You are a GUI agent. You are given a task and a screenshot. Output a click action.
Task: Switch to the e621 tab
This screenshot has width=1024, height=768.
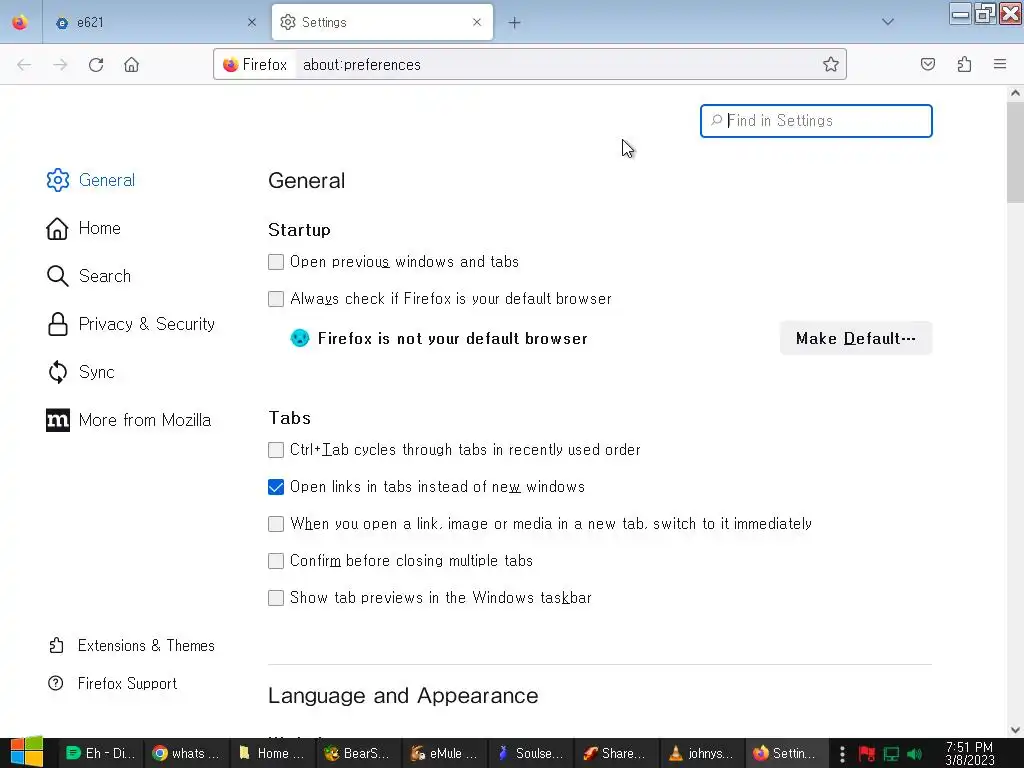click(x=155, y=22)
